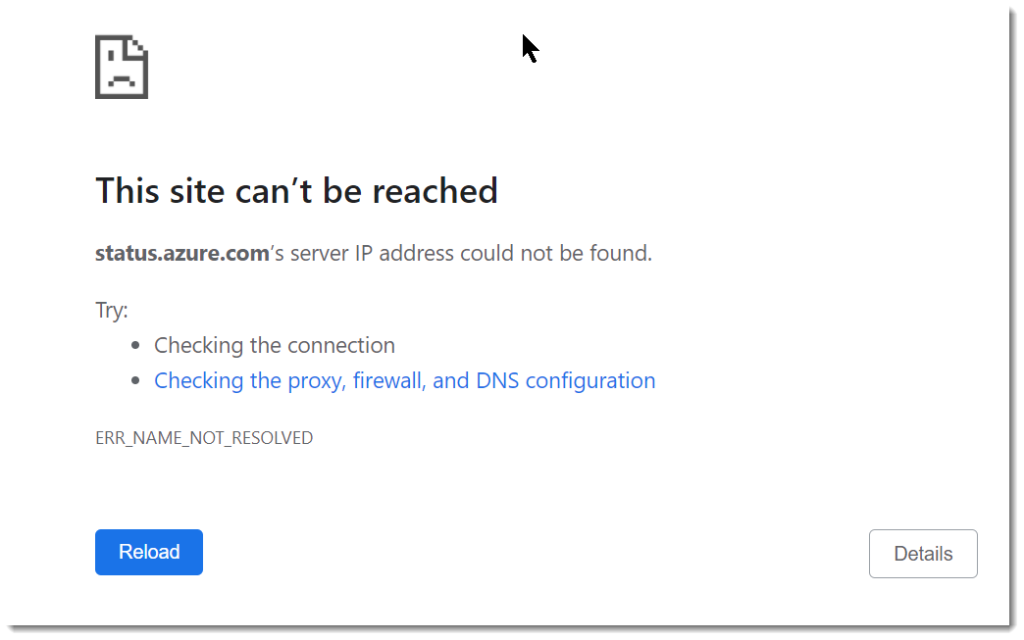
Task: Select the frowning document graphic
Action: 120,66
